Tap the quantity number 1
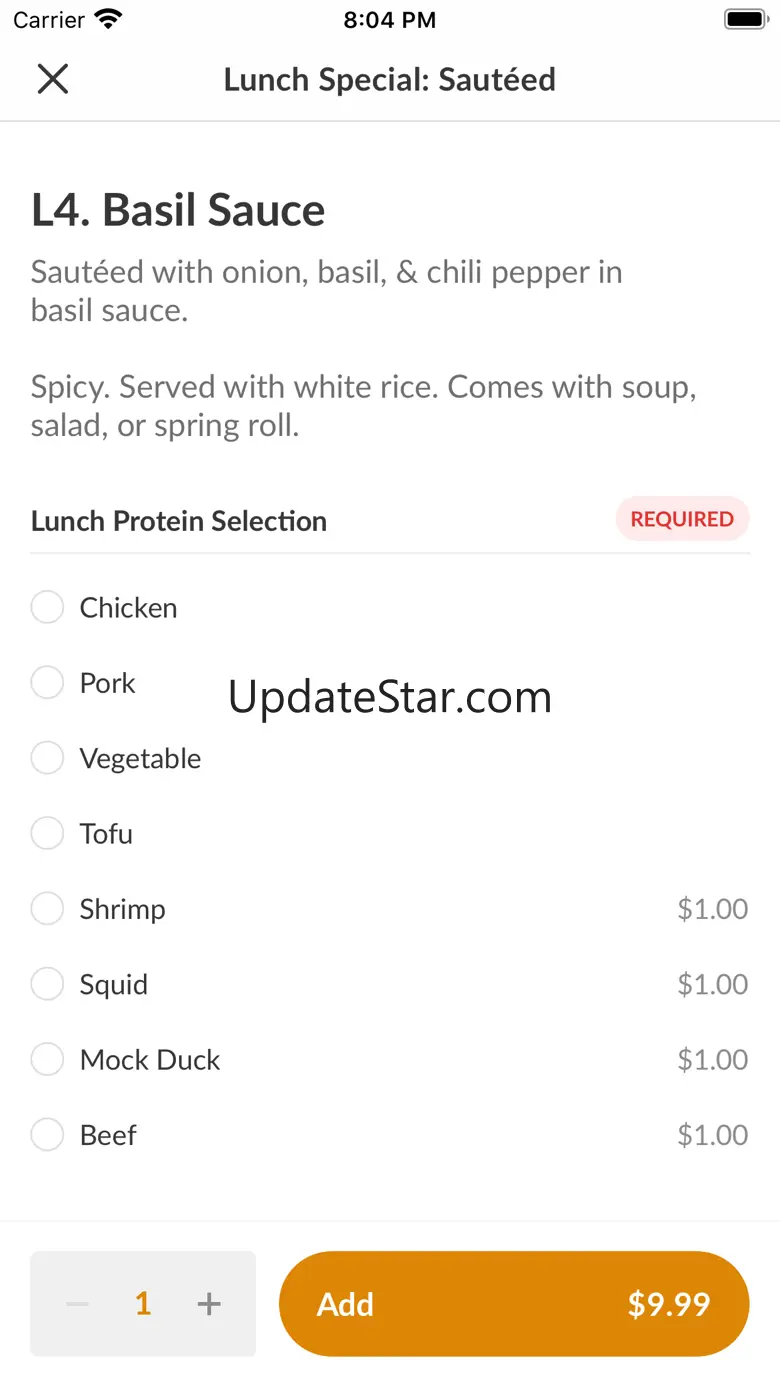Image resolution: width=780 pixels, height=1387 pixels. [143, 1304]
